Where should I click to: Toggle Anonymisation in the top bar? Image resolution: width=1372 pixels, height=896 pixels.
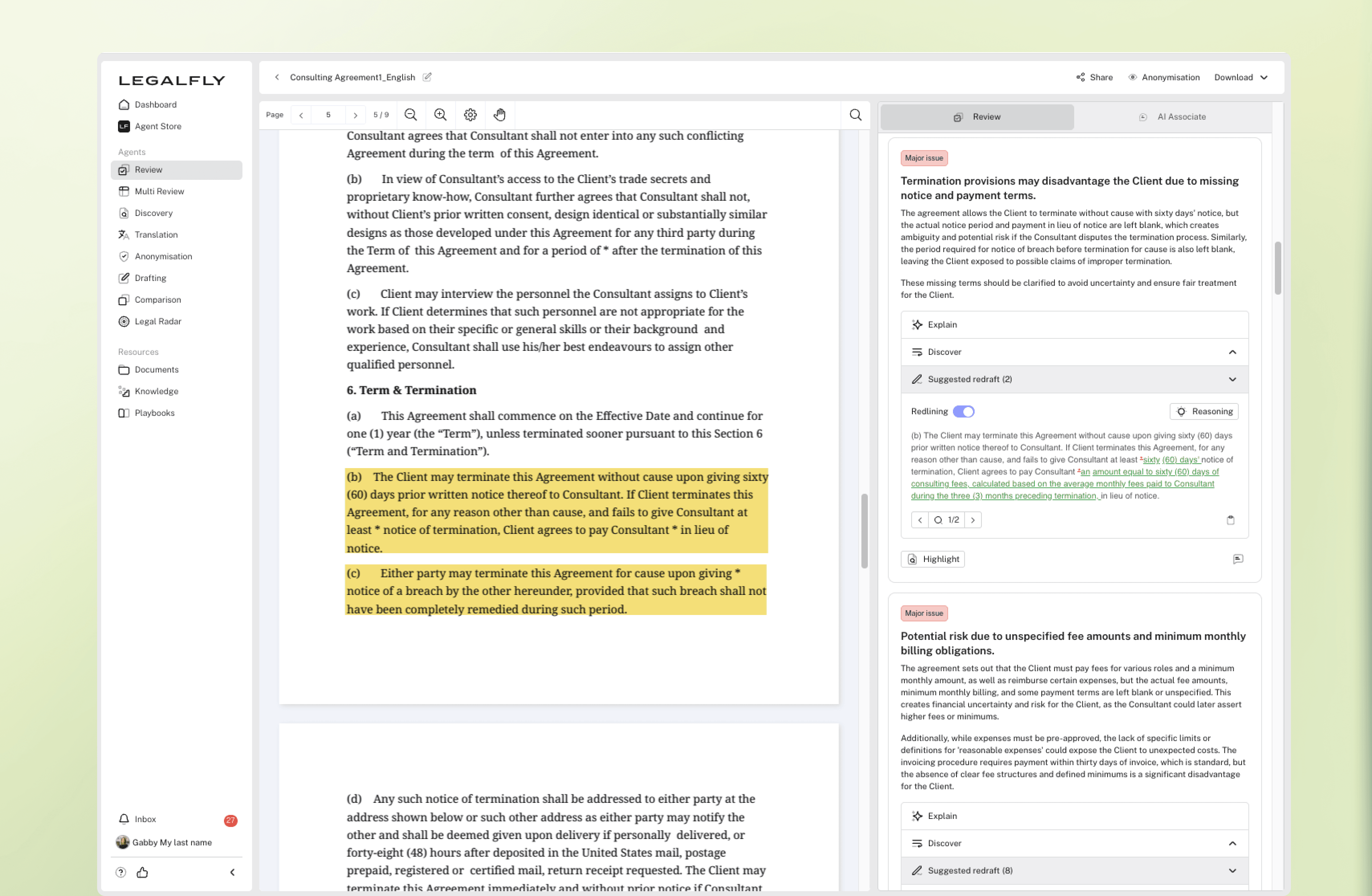(x=1164, y=77)
